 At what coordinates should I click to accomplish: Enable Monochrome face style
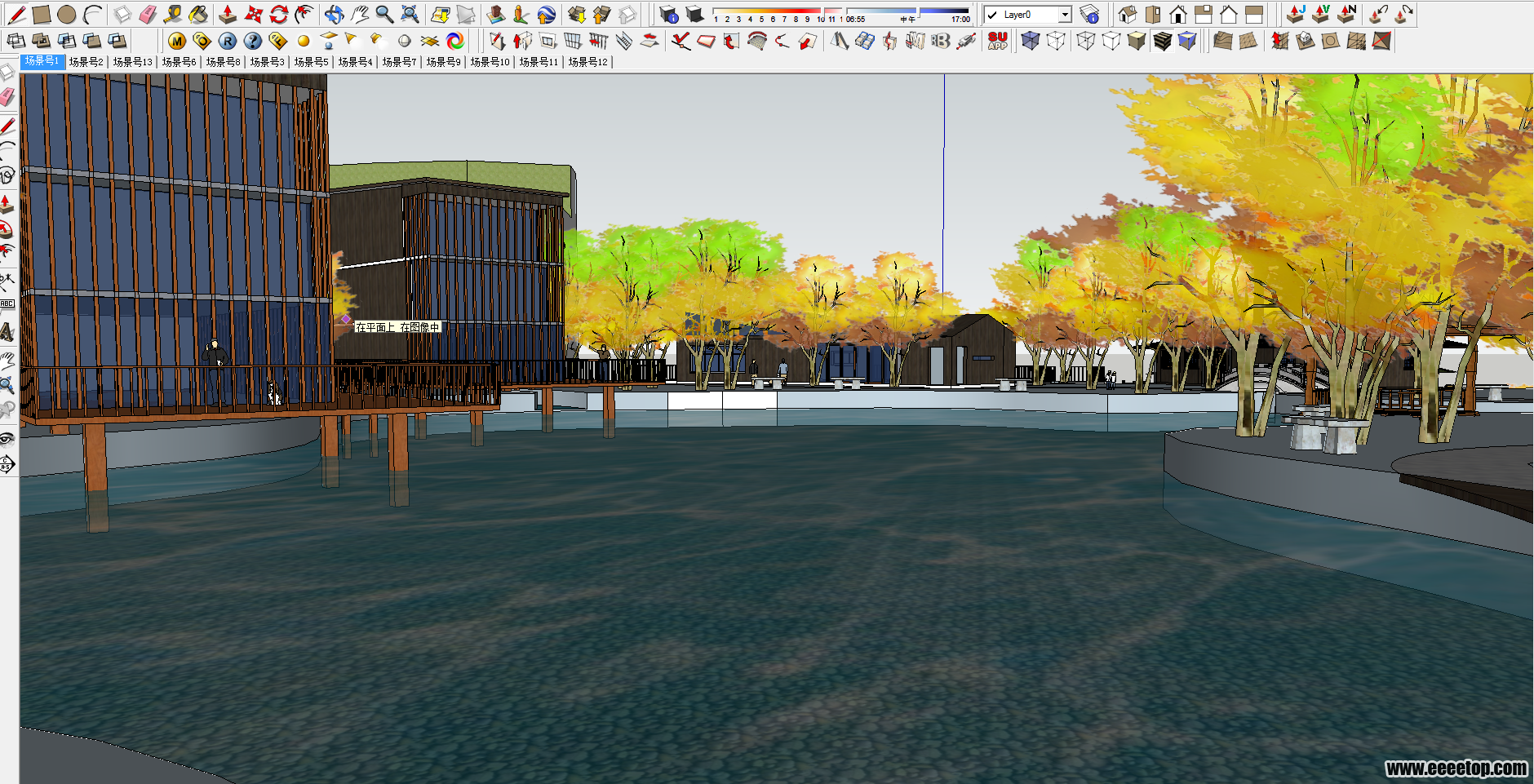(1187, 41)
